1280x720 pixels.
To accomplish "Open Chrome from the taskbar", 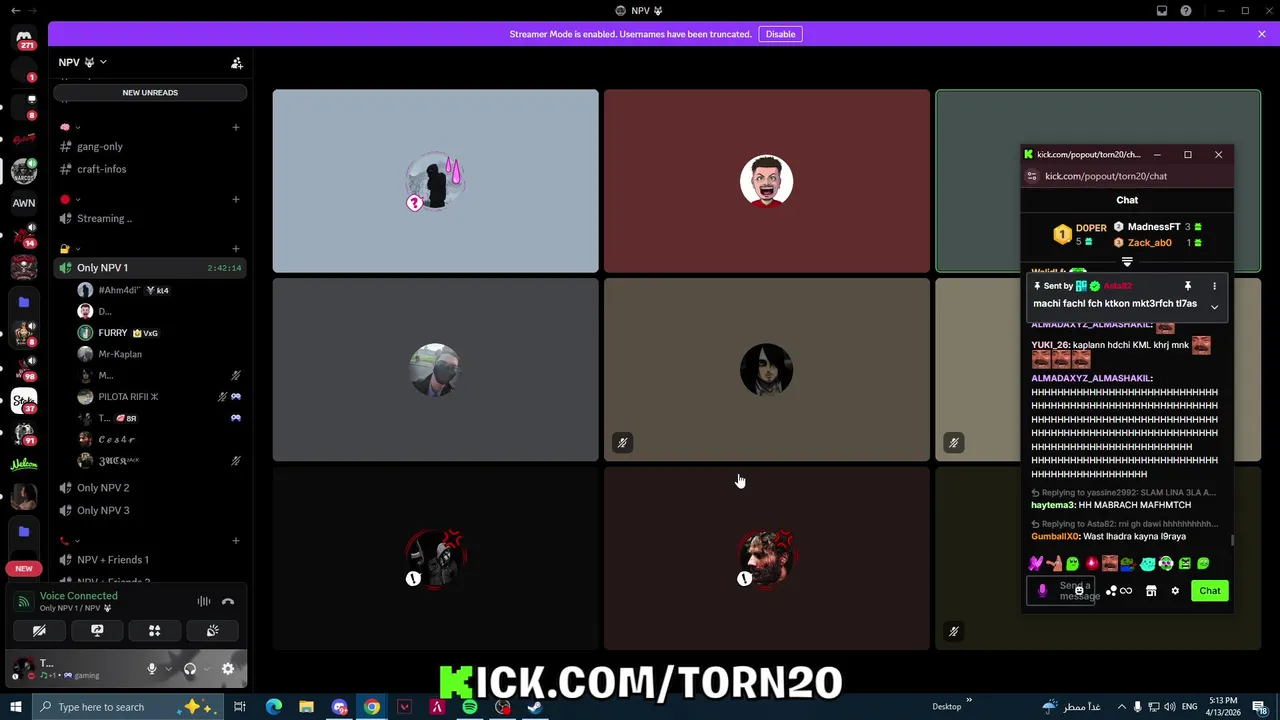I will (x=372, y=707).
